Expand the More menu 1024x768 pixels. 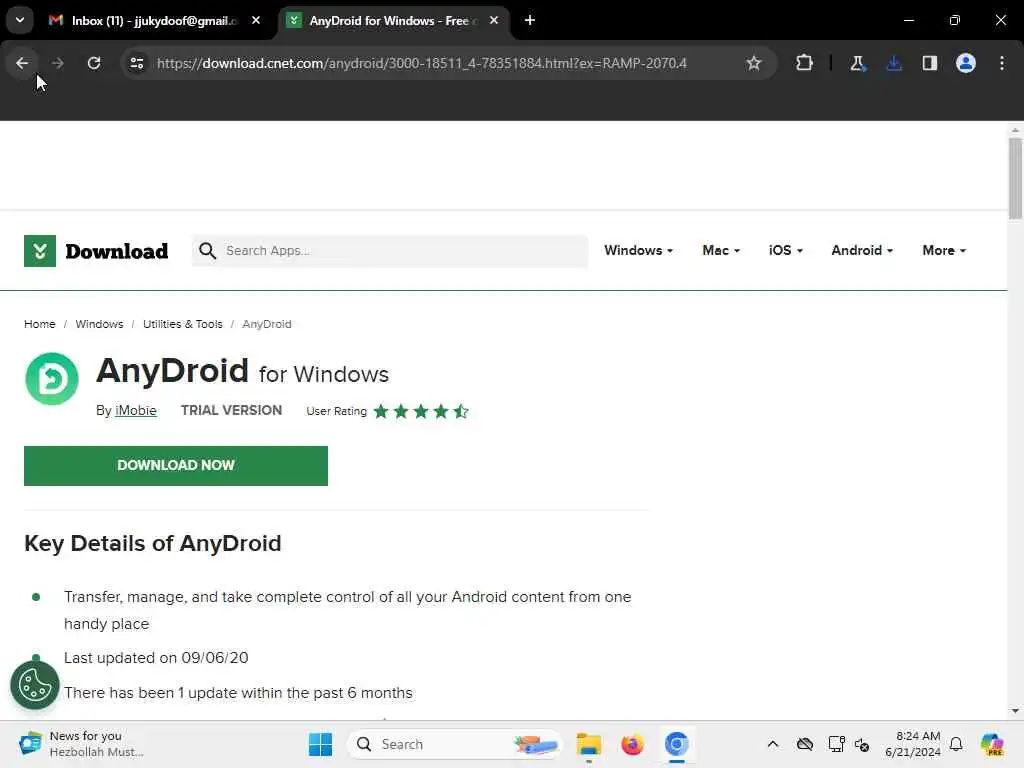[944, 251]
